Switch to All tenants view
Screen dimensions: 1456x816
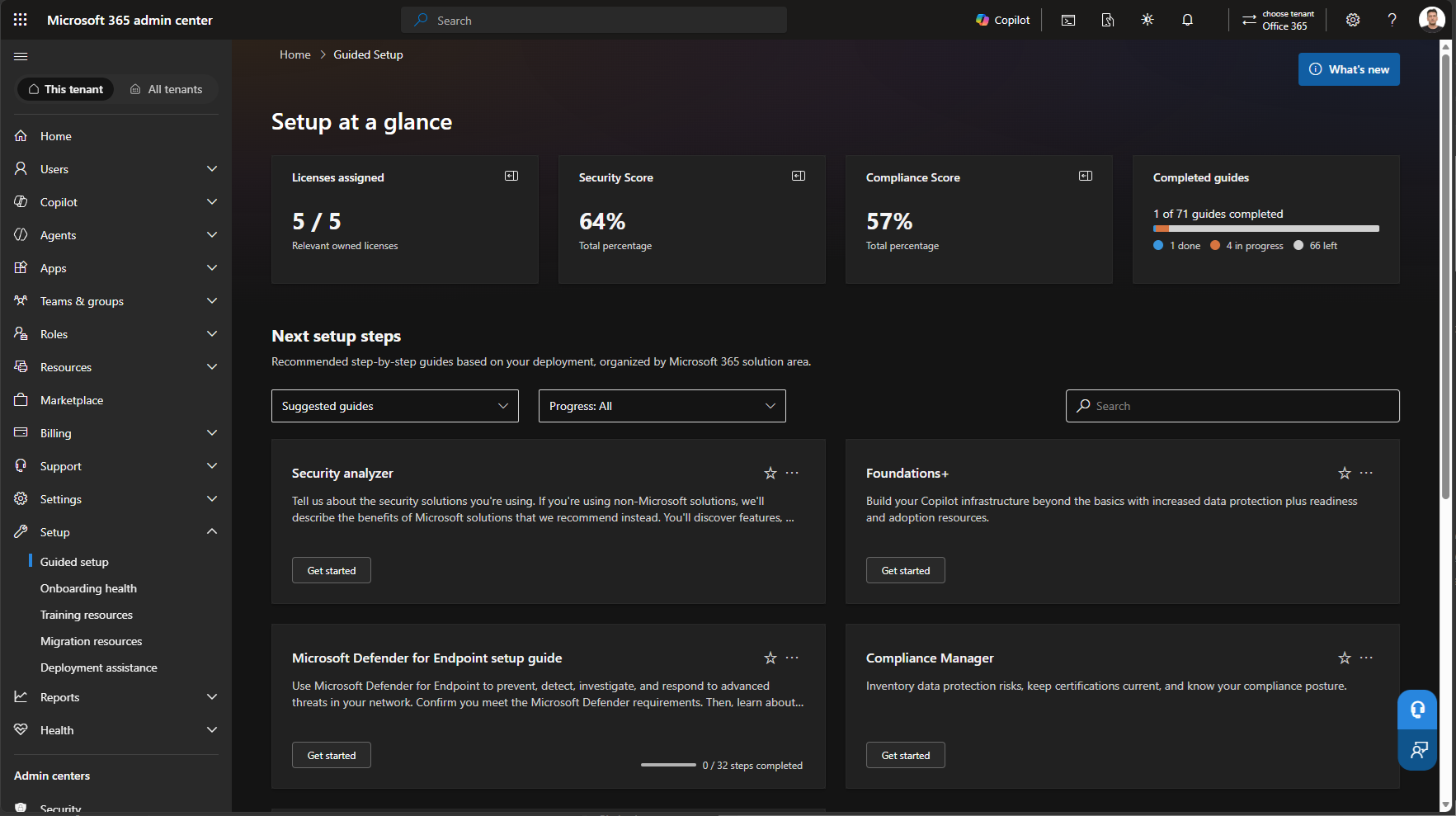pos(166,89)
